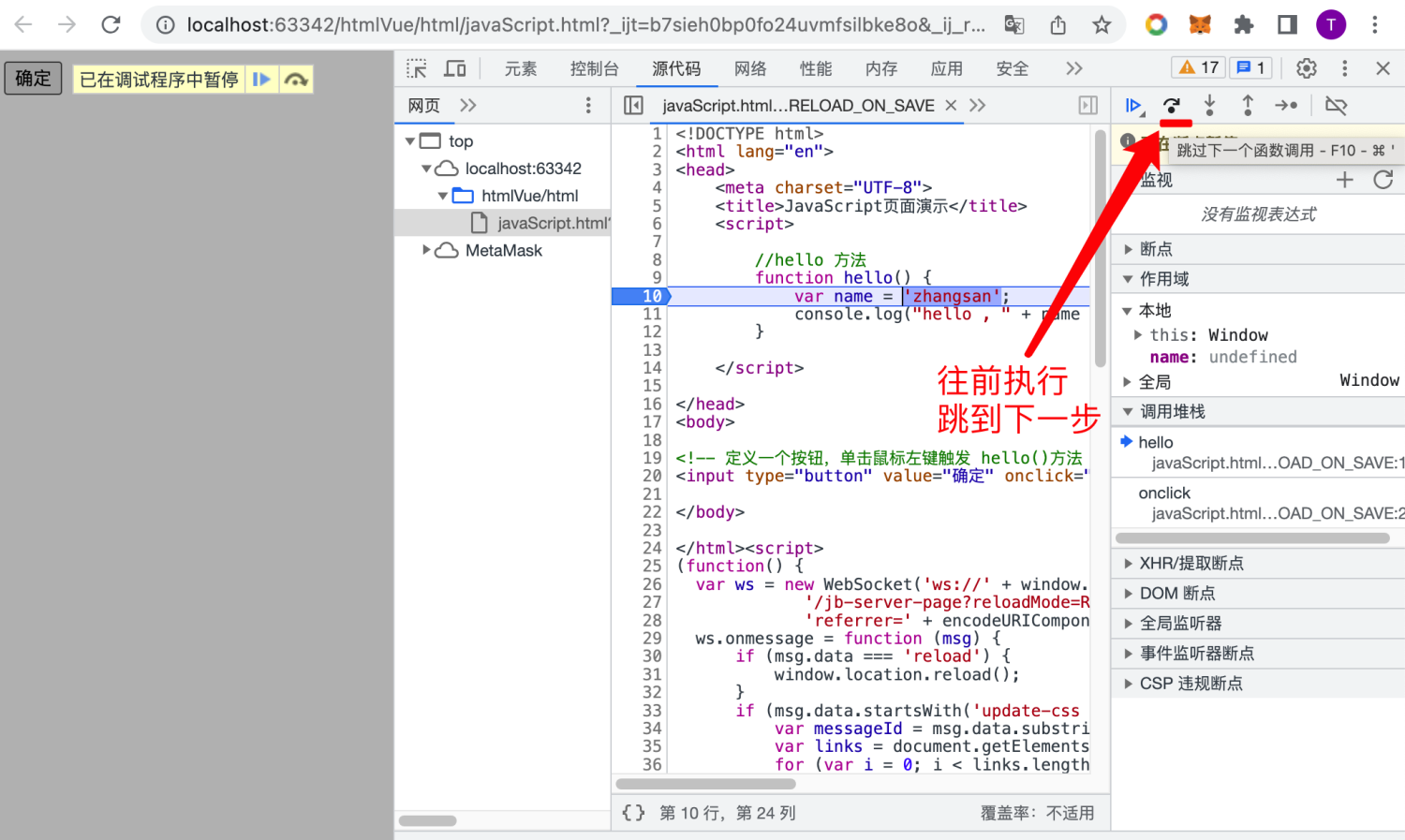Screen dimensions: 1405x840
Task: Bookmark this page with star icon
Action: pos(1102,25)
